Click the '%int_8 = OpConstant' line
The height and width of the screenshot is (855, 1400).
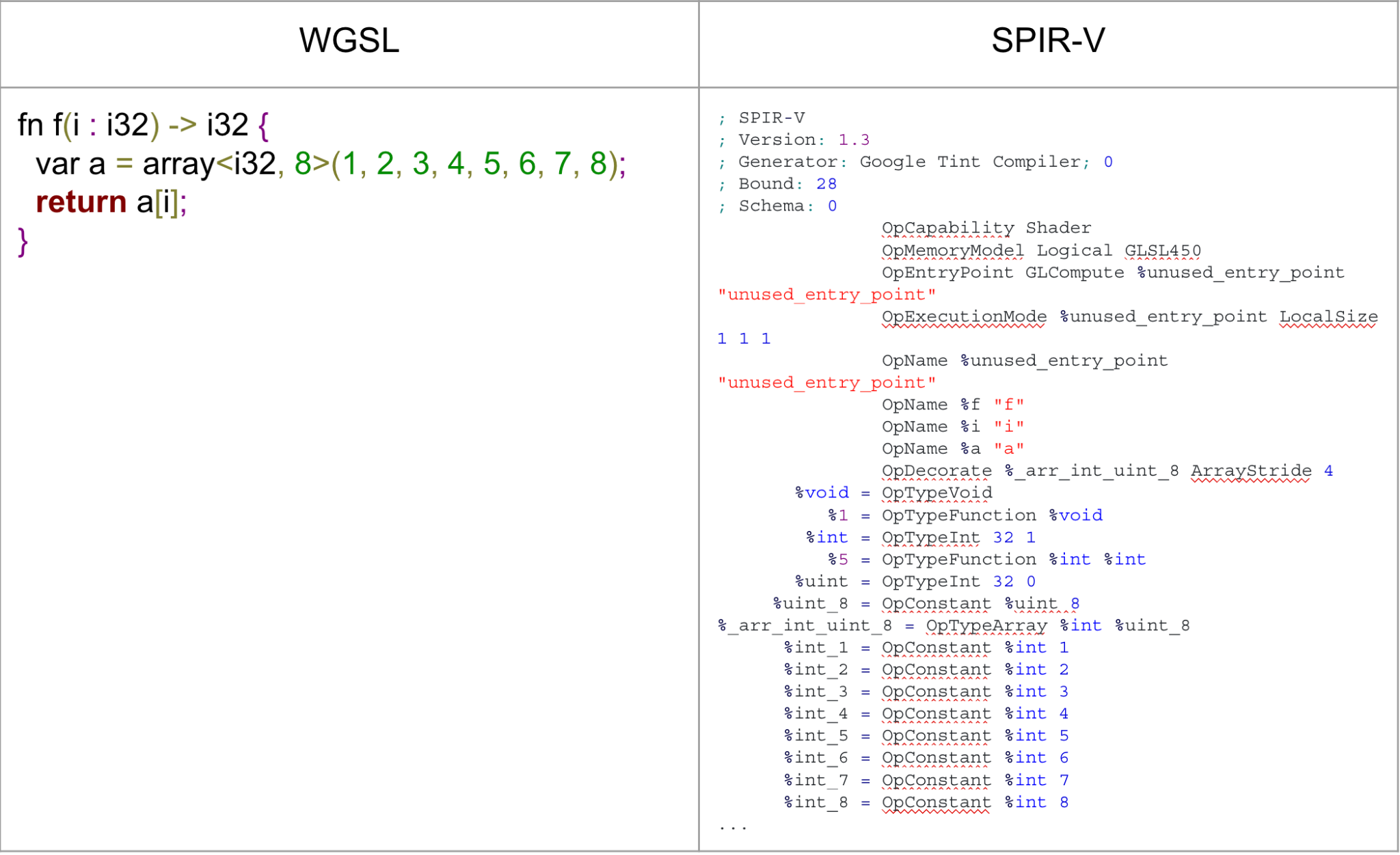(x=926, y=802)
